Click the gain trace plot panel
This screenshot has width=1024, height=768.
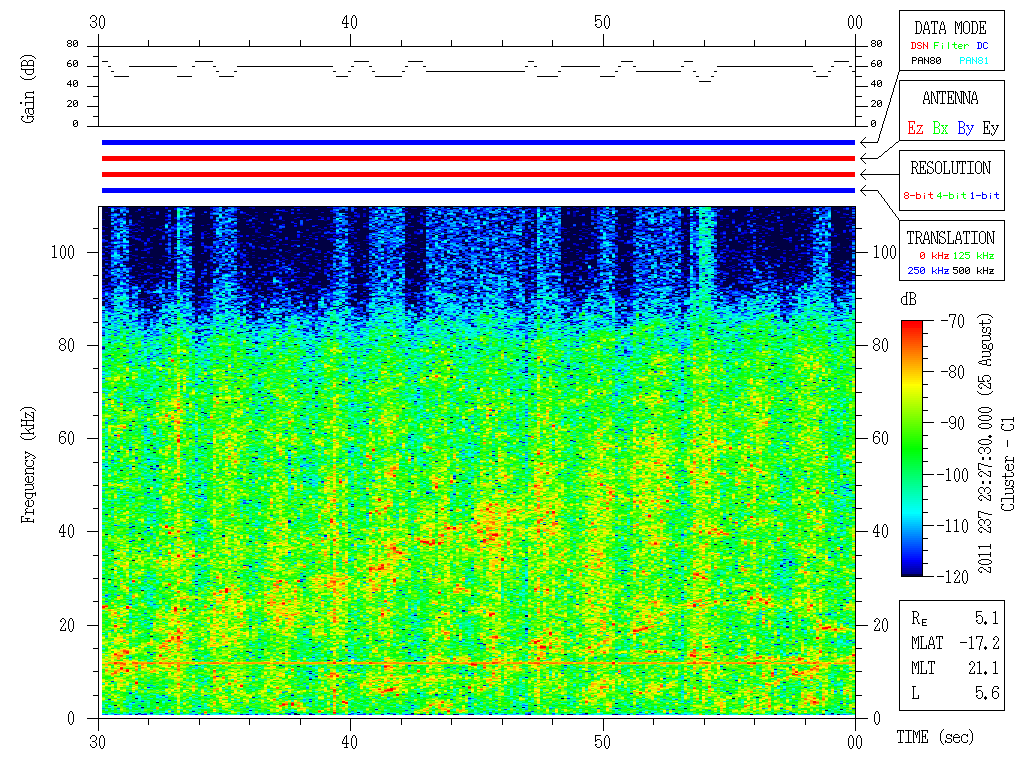click(477, 86)
